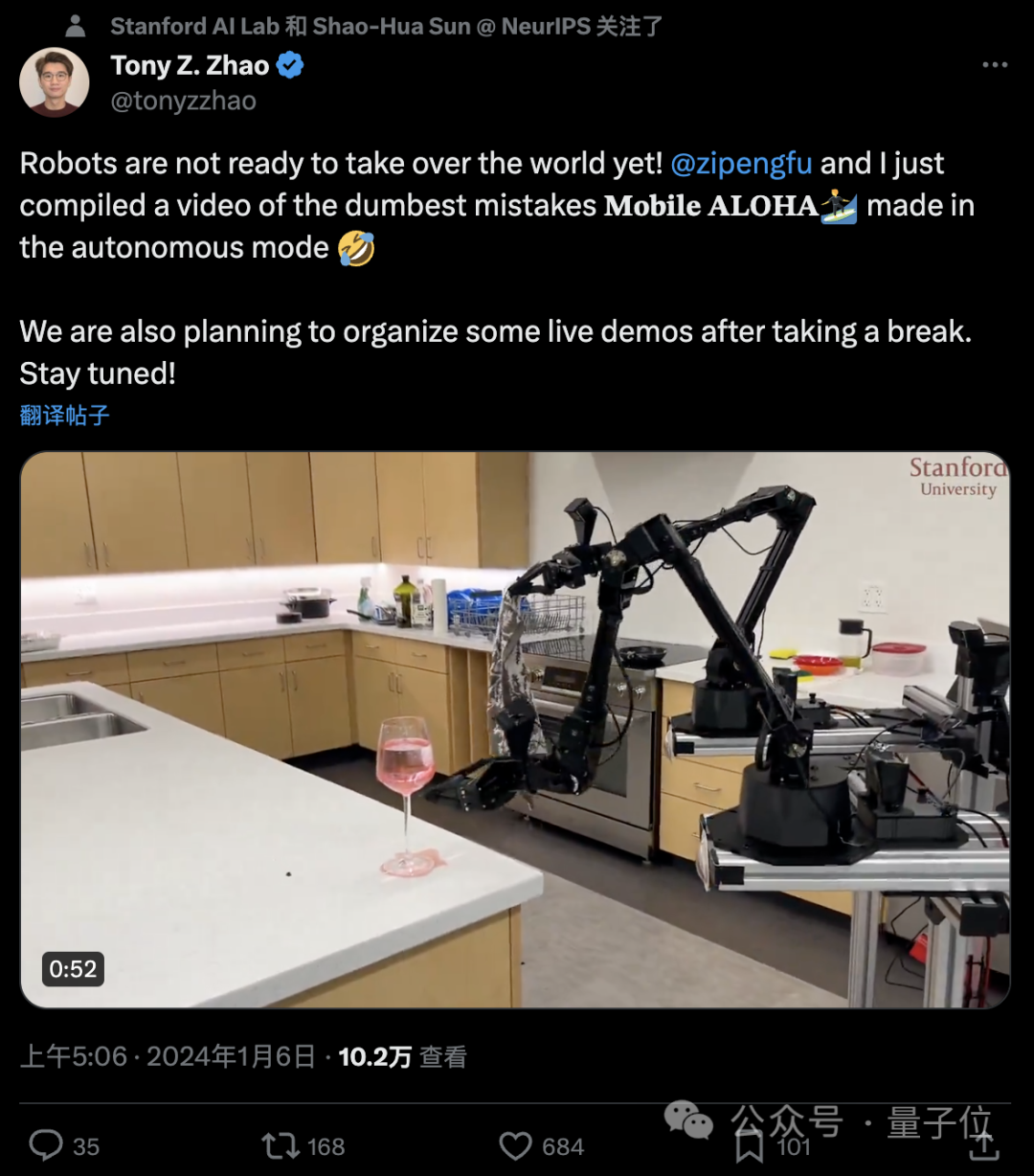This screenshot has width=1034, height=1176.
Task: Click the 684 likes count
Action: (x=562, y=1146)
